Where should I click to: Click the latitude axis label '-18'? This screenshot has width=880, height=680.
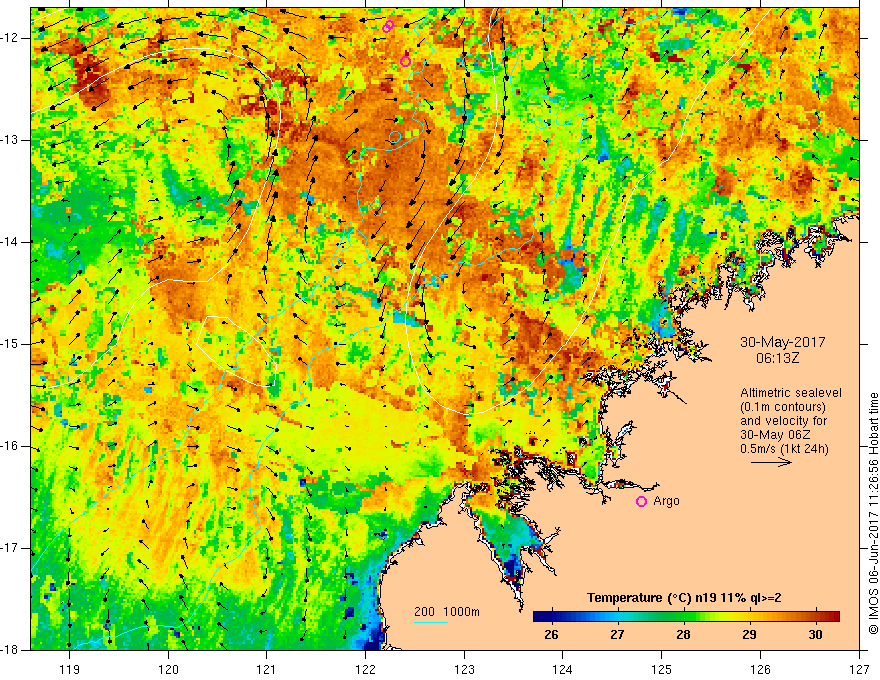click(x=11, y=650)
